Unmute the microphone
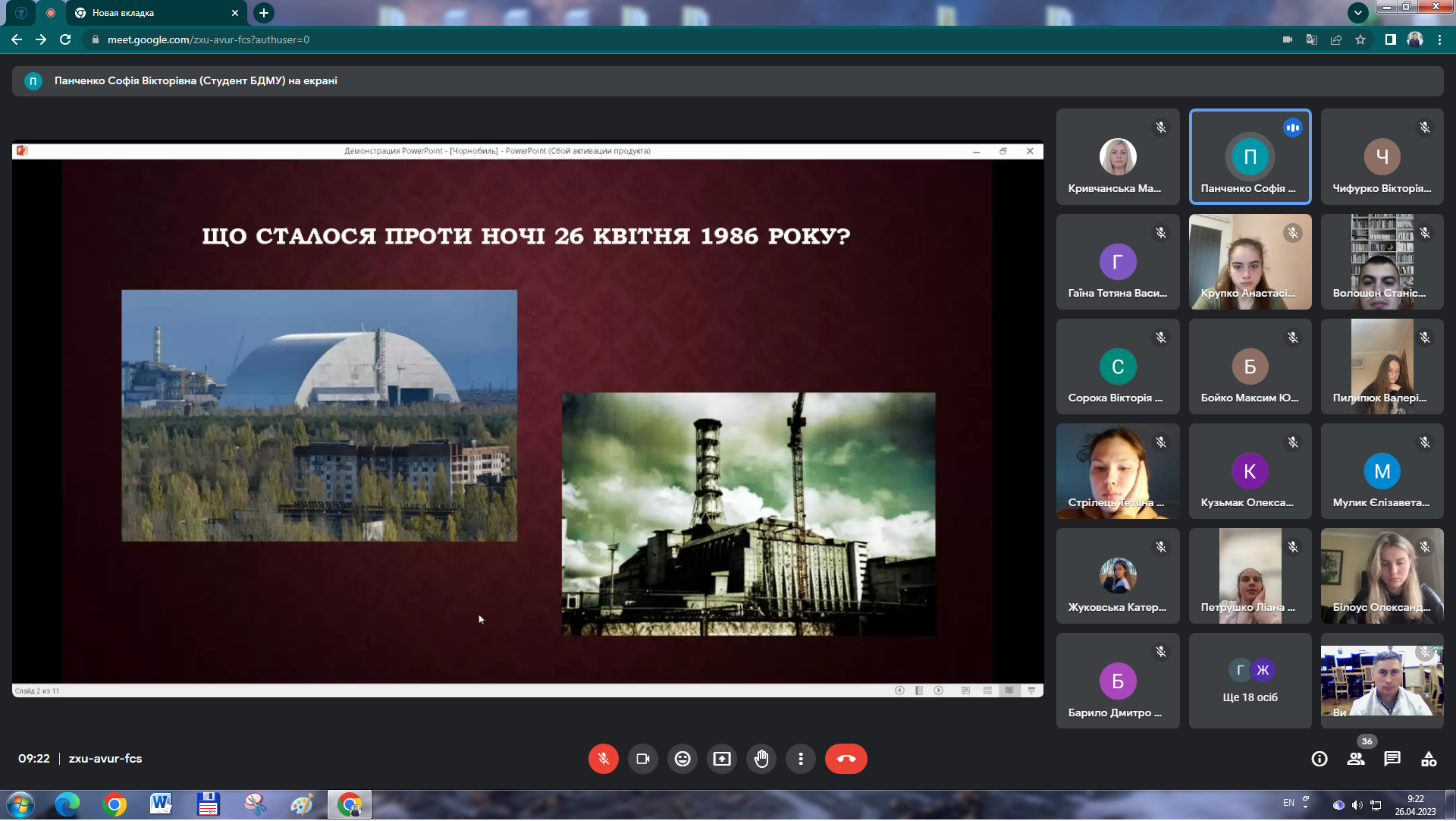Image resolution: width=1456 pixels, height=821 pixels. click(x=604, y=760)
